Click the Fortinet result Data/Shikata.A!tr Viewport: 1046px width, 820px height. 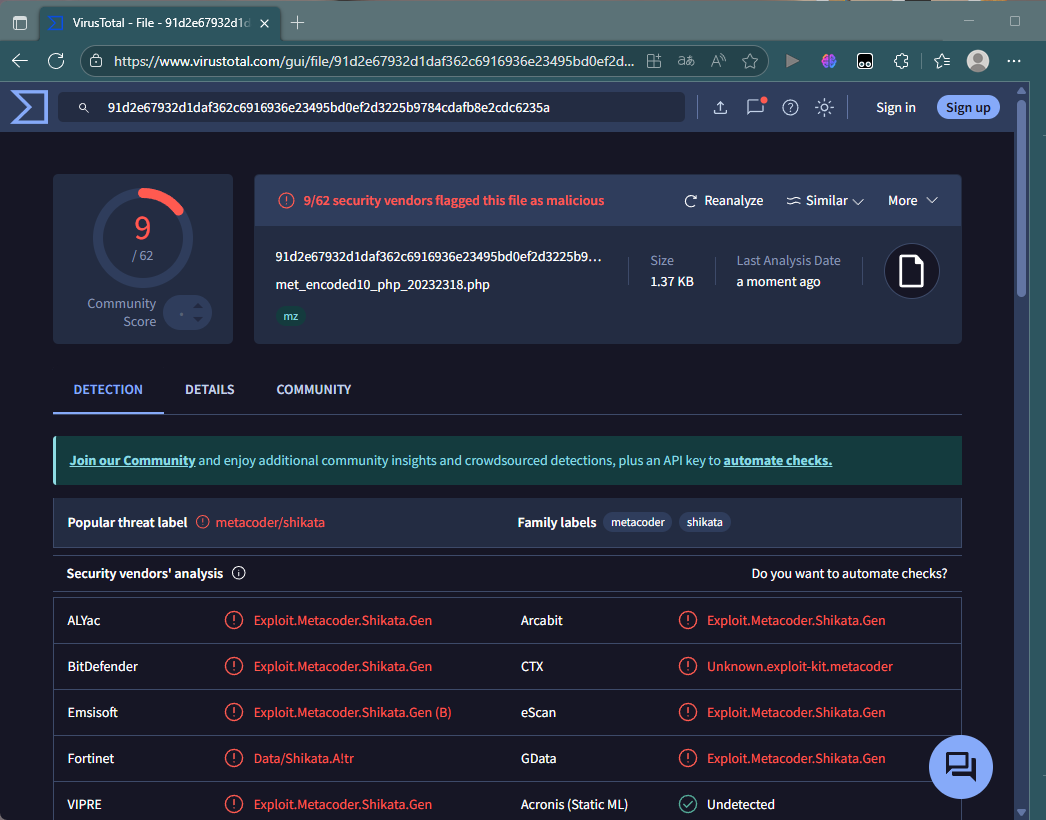pyautogui.click(x=304, y=759)
